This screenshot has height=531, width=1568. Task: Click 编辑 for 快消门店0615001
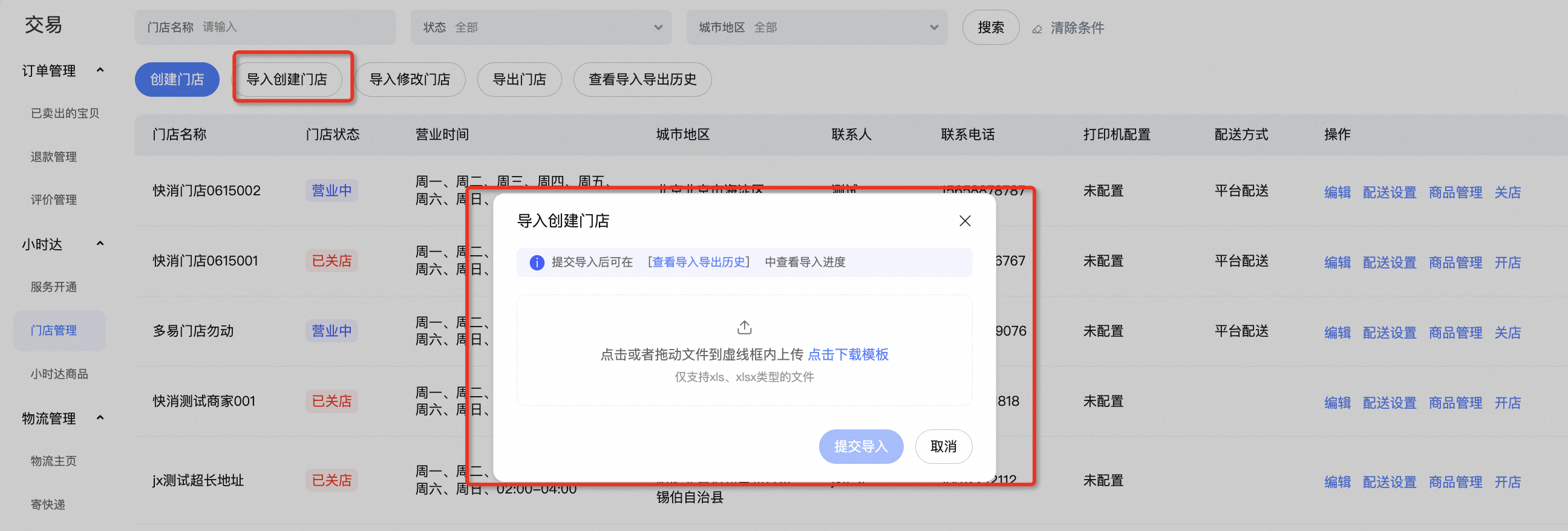(x=1338, y=262)
